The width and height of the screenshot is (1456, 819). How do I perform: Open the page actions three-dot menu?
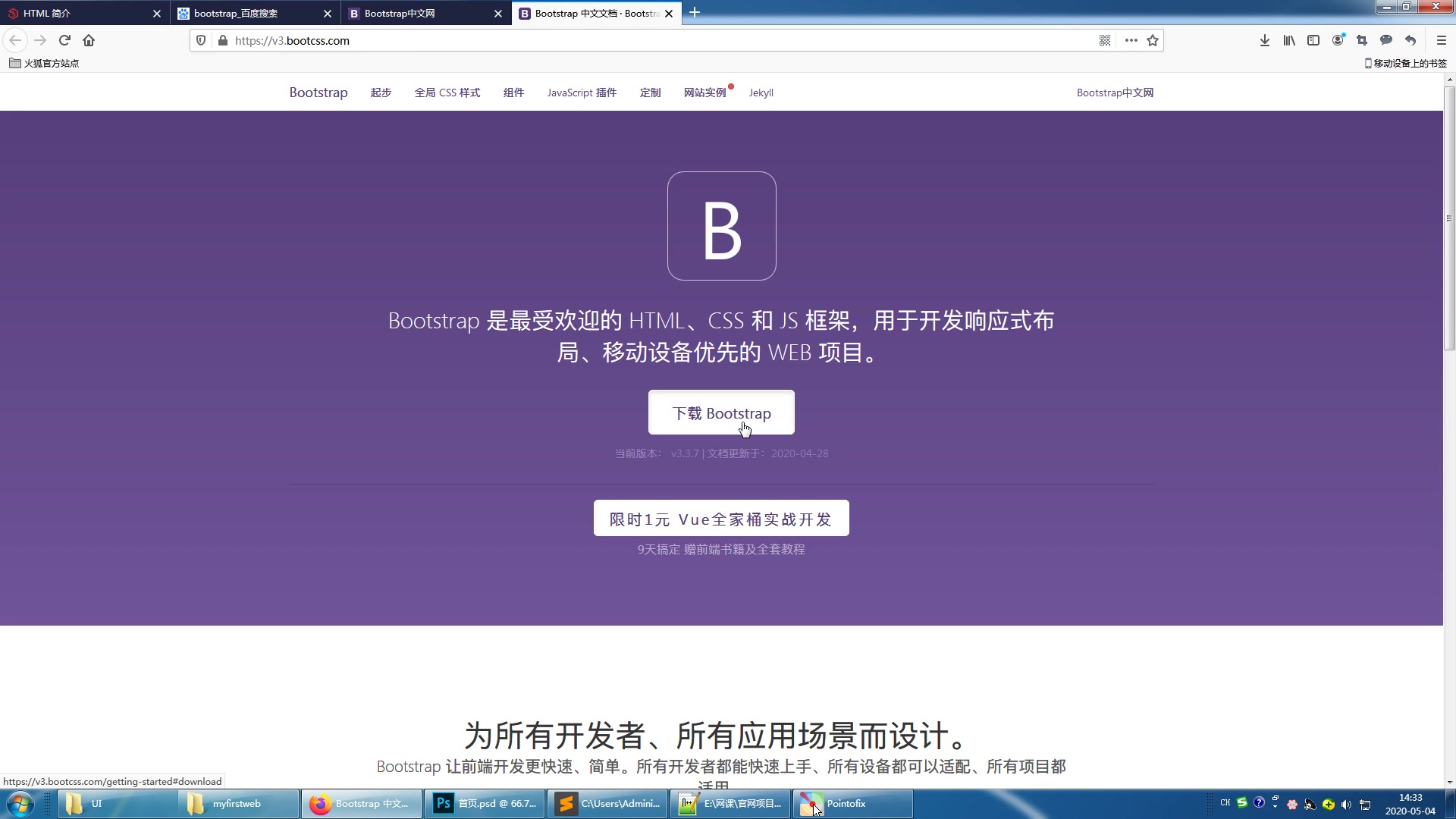[x=1131, y=40]
